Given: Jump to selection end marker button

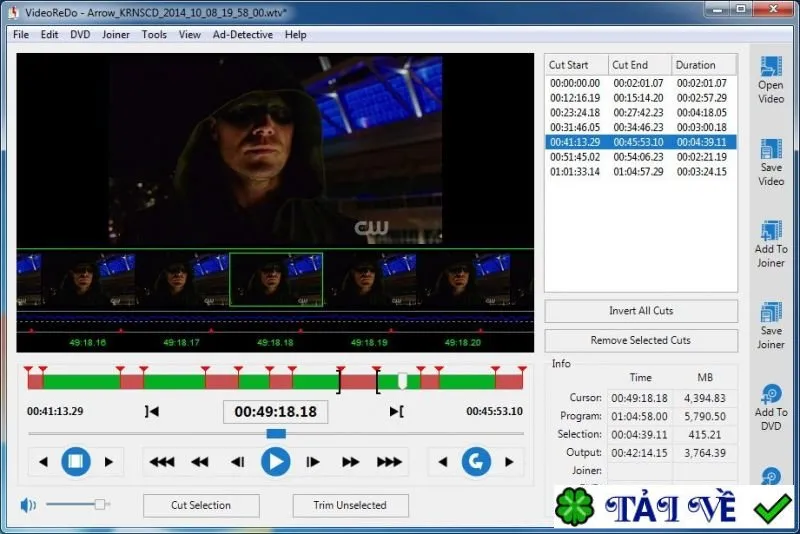Looking at the screenshot, I should tap(396, 411).
